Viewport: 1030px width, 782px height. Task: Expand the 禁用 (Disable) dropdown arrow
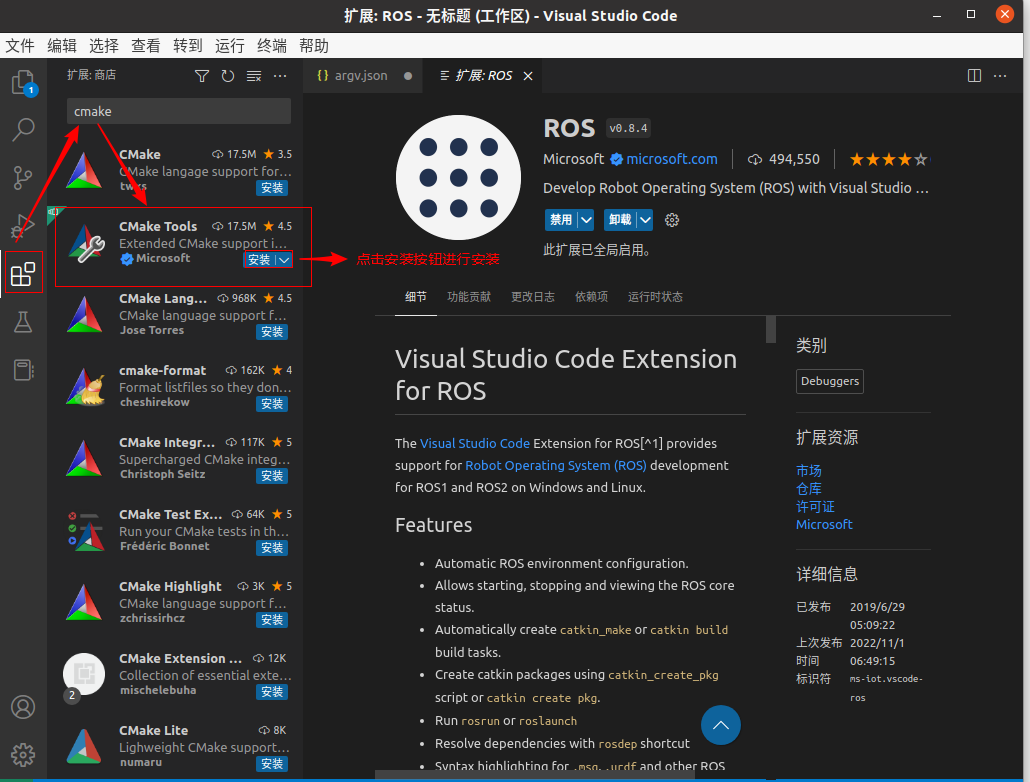(x=586, y=220)
